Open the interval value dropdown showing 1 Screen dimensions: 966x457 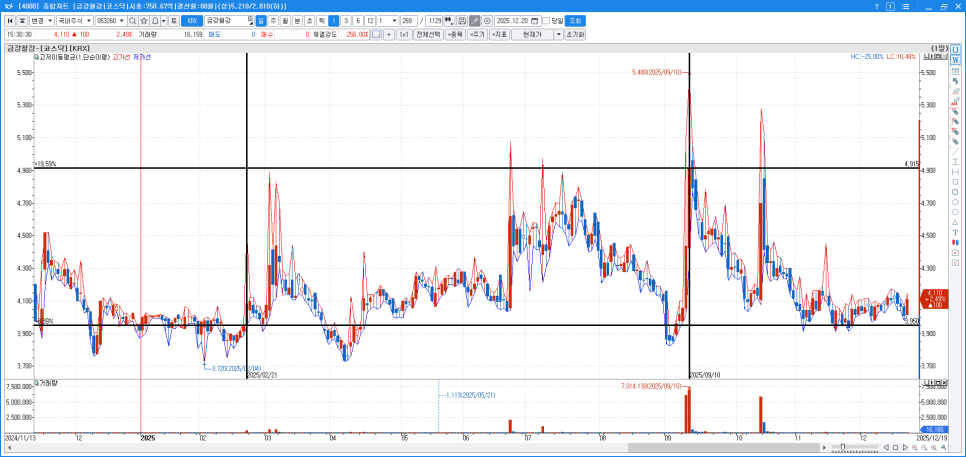394,20
